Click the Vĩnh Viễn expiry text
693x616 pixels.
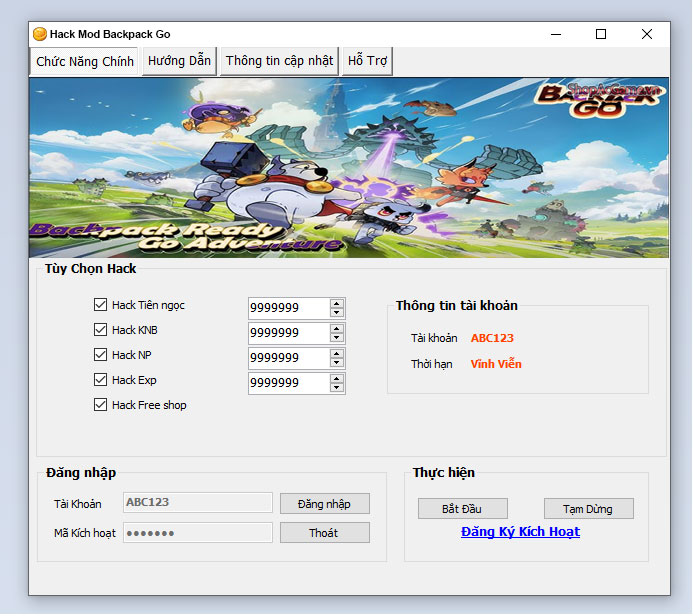tap(496, 364)
